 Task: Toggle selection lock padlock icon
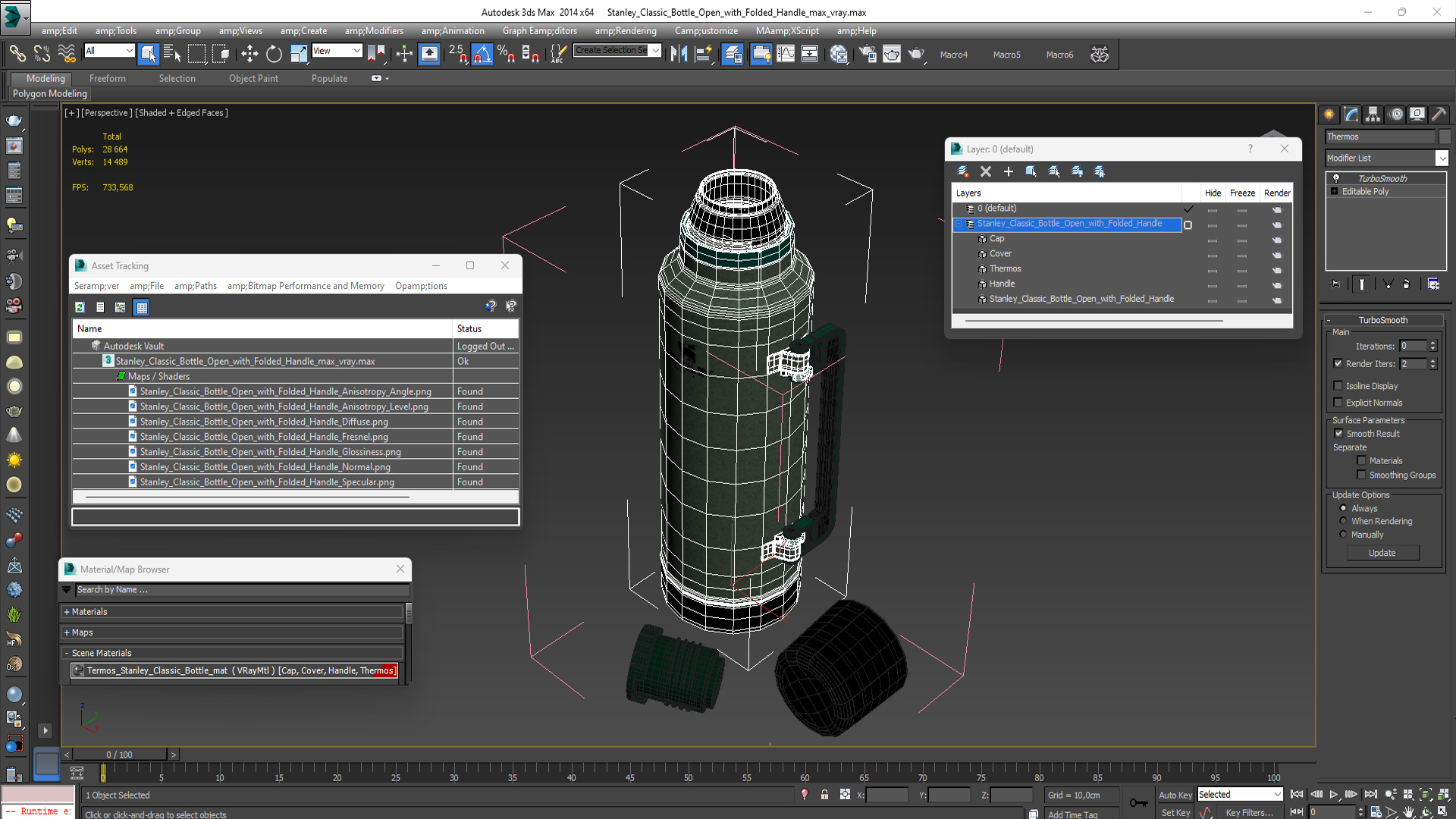point(824,795)
